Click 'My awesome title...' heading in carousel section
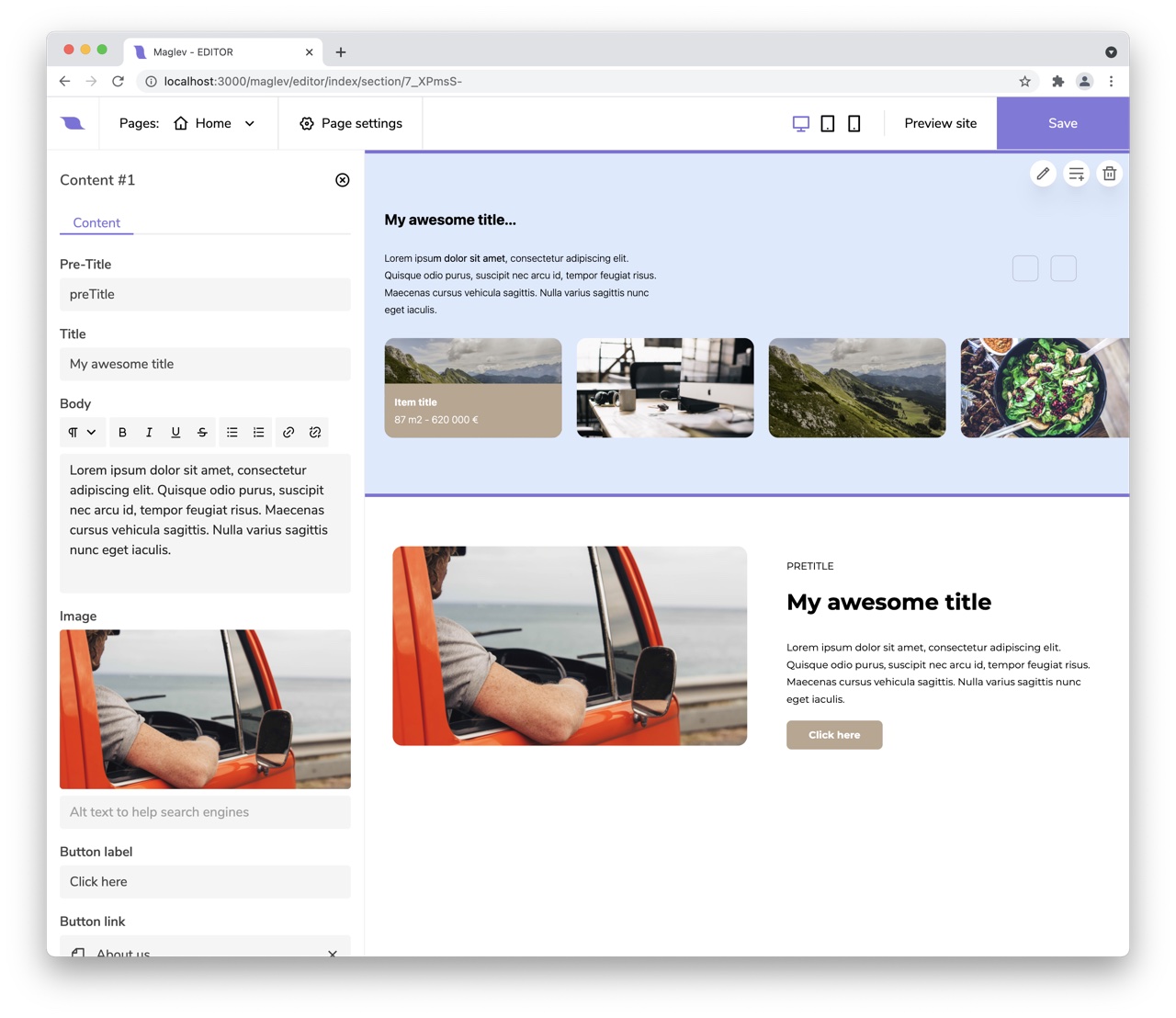 pos(450,220)
